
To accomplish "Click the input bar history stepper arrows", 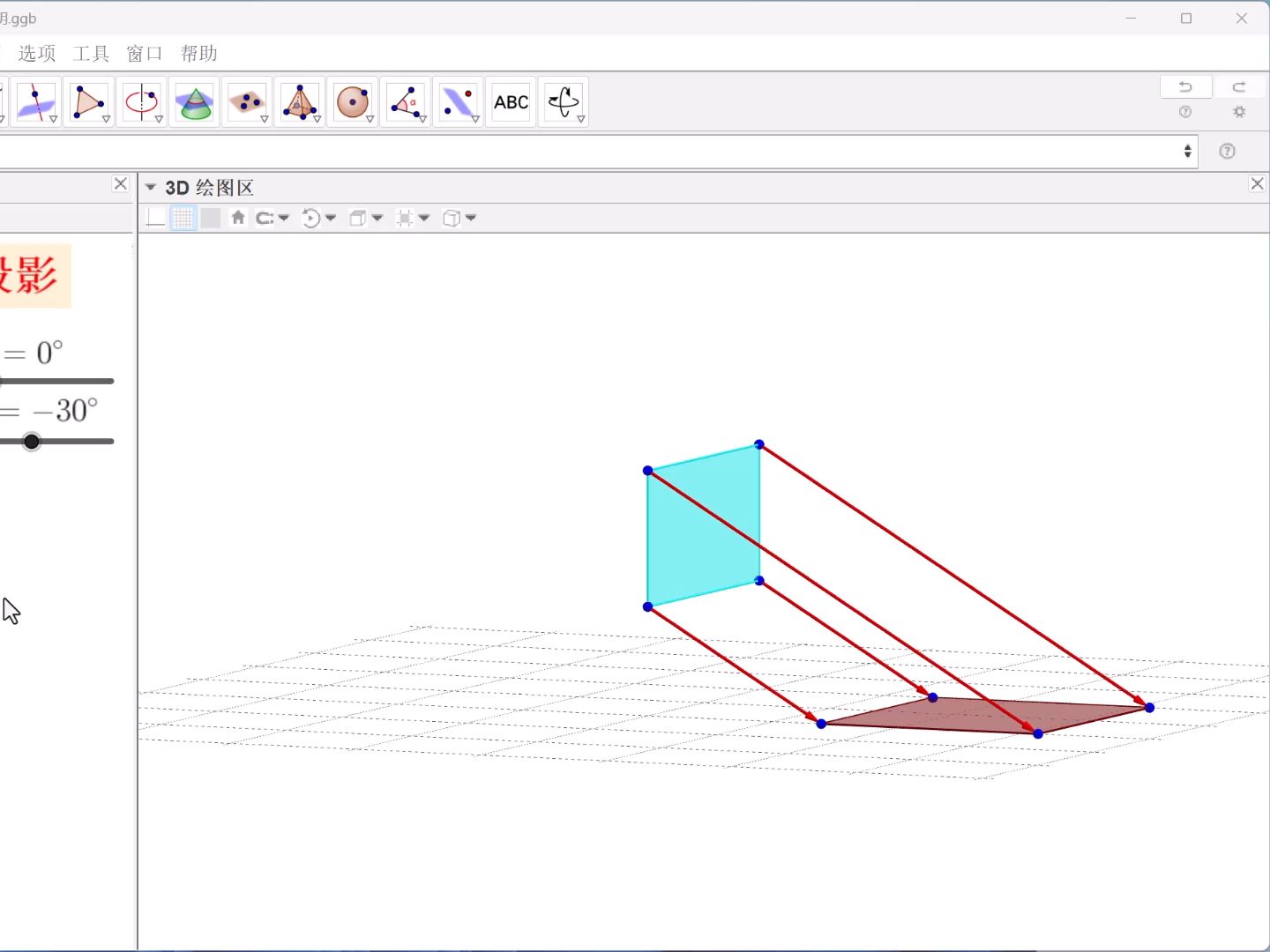I will click(x=1188, y=151).
